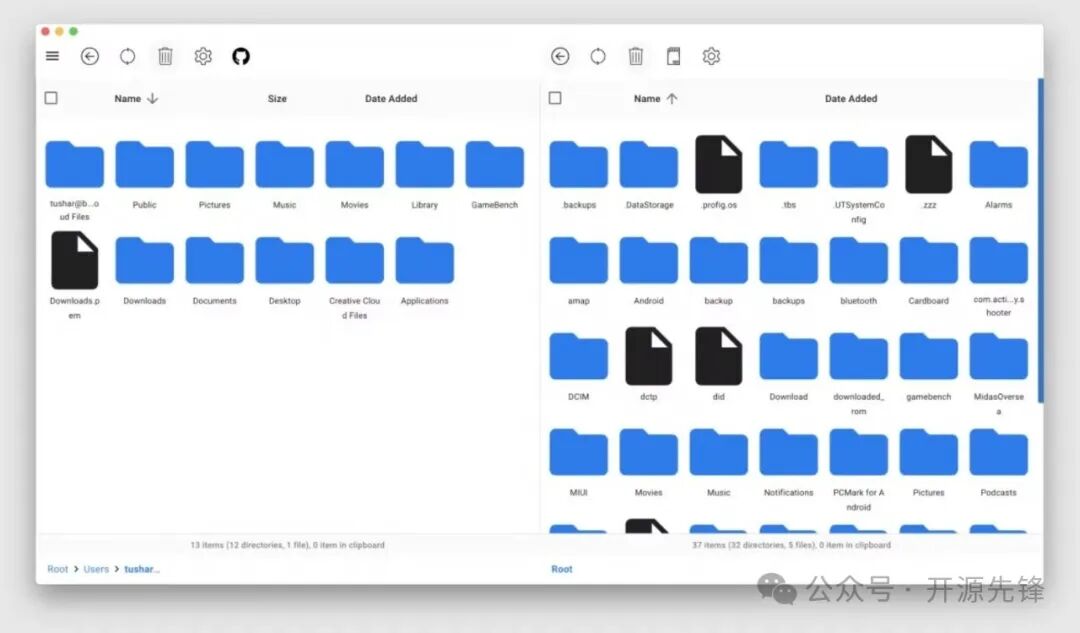Click the delete icon in the right toolbar
The image size is (1080, 633).
pyautogui.click(x=636, y=56)
